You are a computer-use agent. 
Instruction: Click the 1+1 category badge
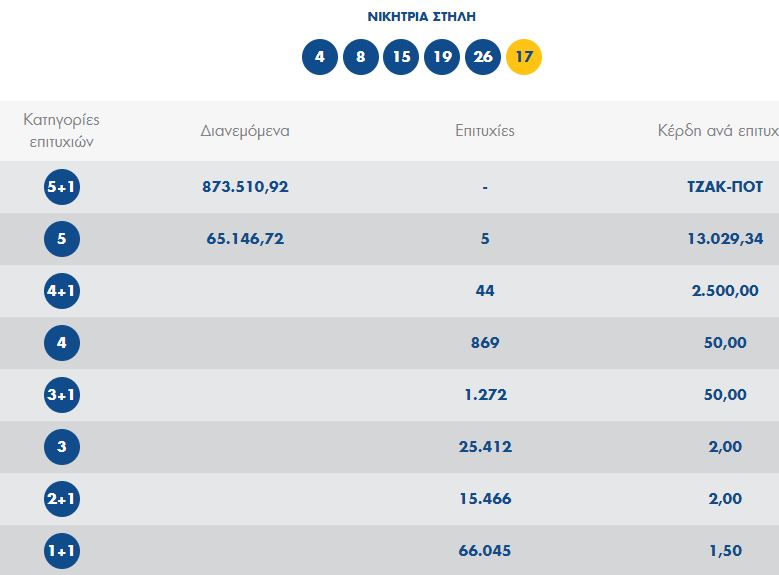(x=61, y=550)
